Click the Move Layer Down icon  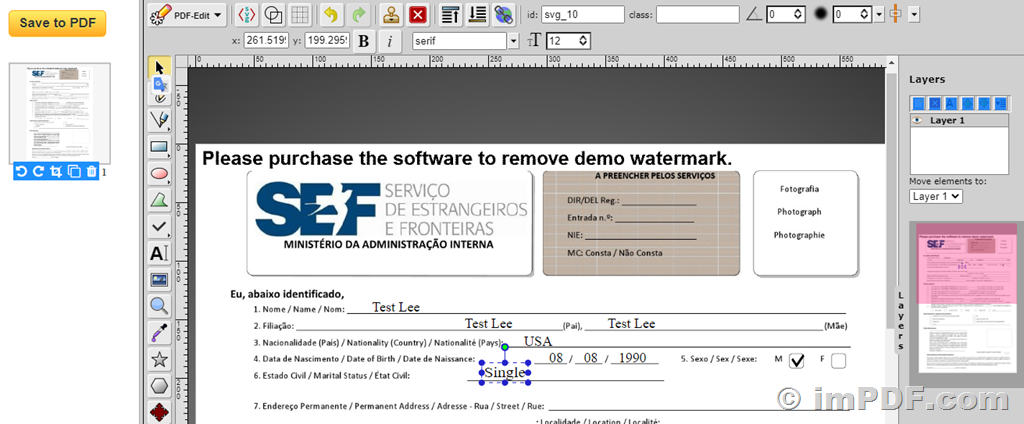(x=984, y=103)
